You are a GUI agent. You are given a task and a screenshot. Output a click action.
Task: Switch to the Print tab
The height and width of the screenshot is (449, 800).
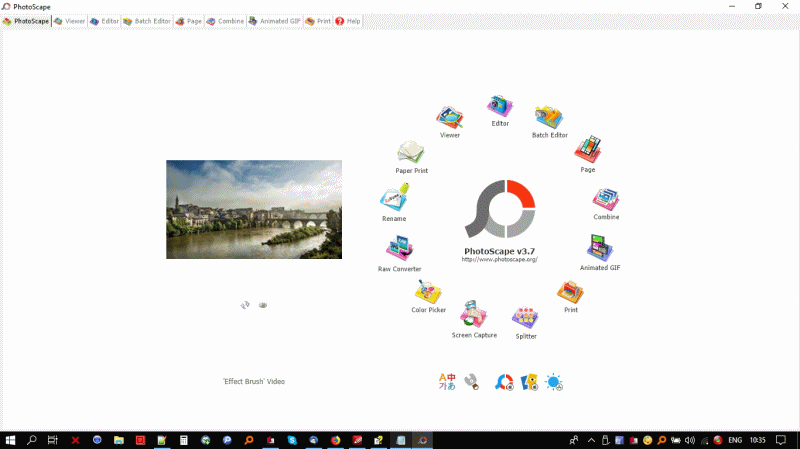[318, 21]
